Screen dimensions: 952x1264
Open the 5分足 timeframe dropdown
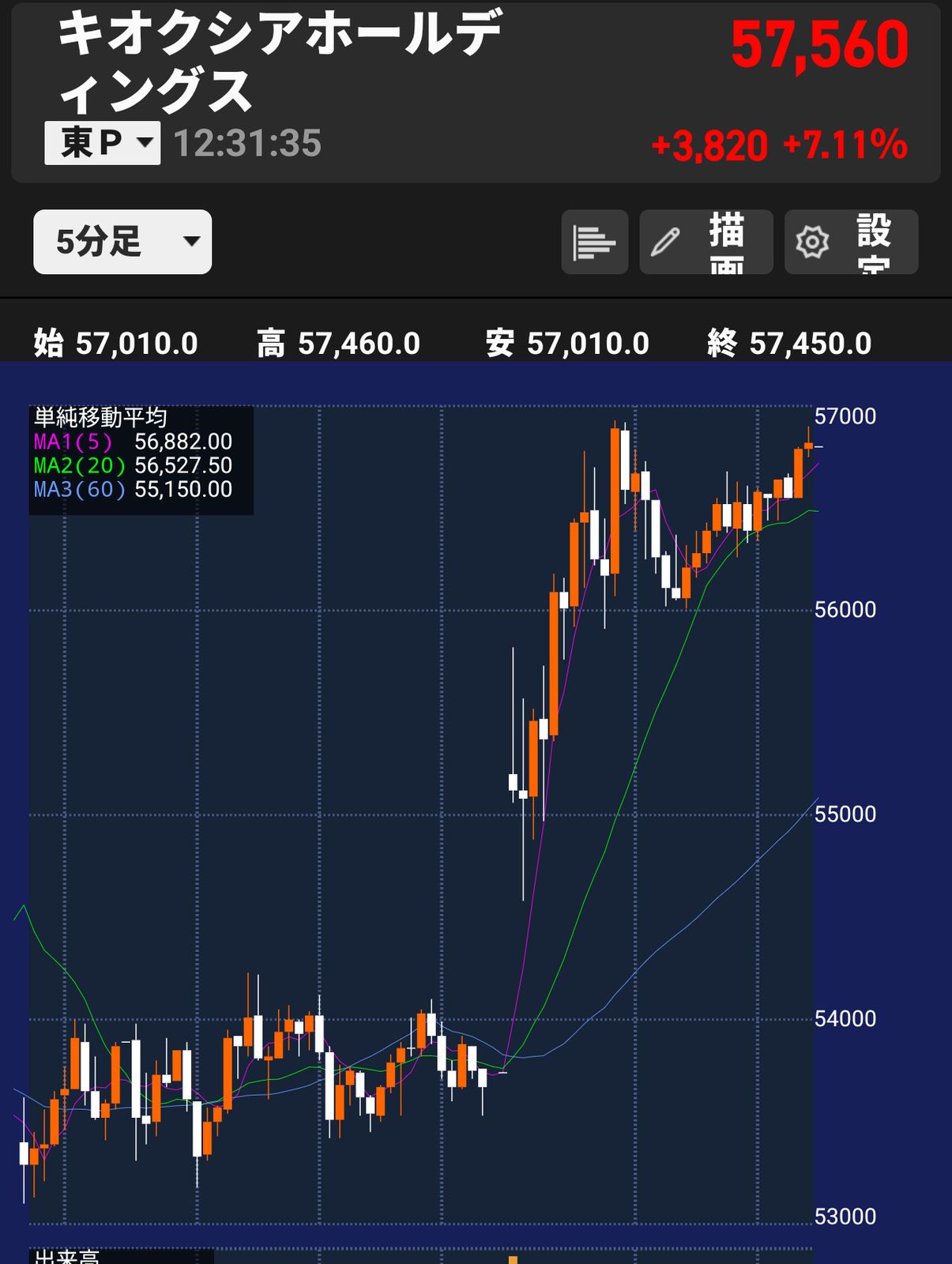click(122, 242)
